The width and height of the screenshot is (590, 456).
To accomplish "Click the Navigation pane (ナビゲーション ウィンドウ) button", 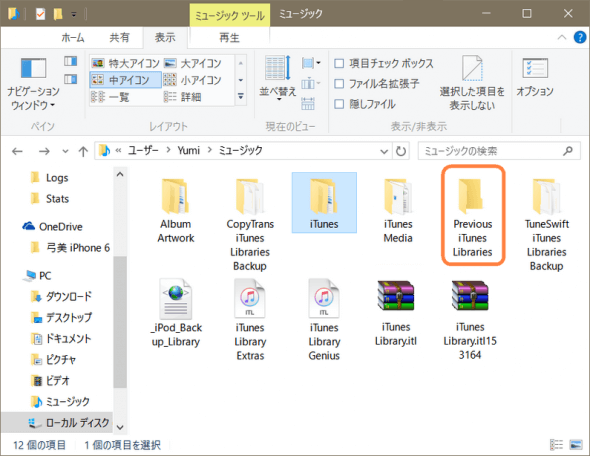I will click(x=33, y=84).
